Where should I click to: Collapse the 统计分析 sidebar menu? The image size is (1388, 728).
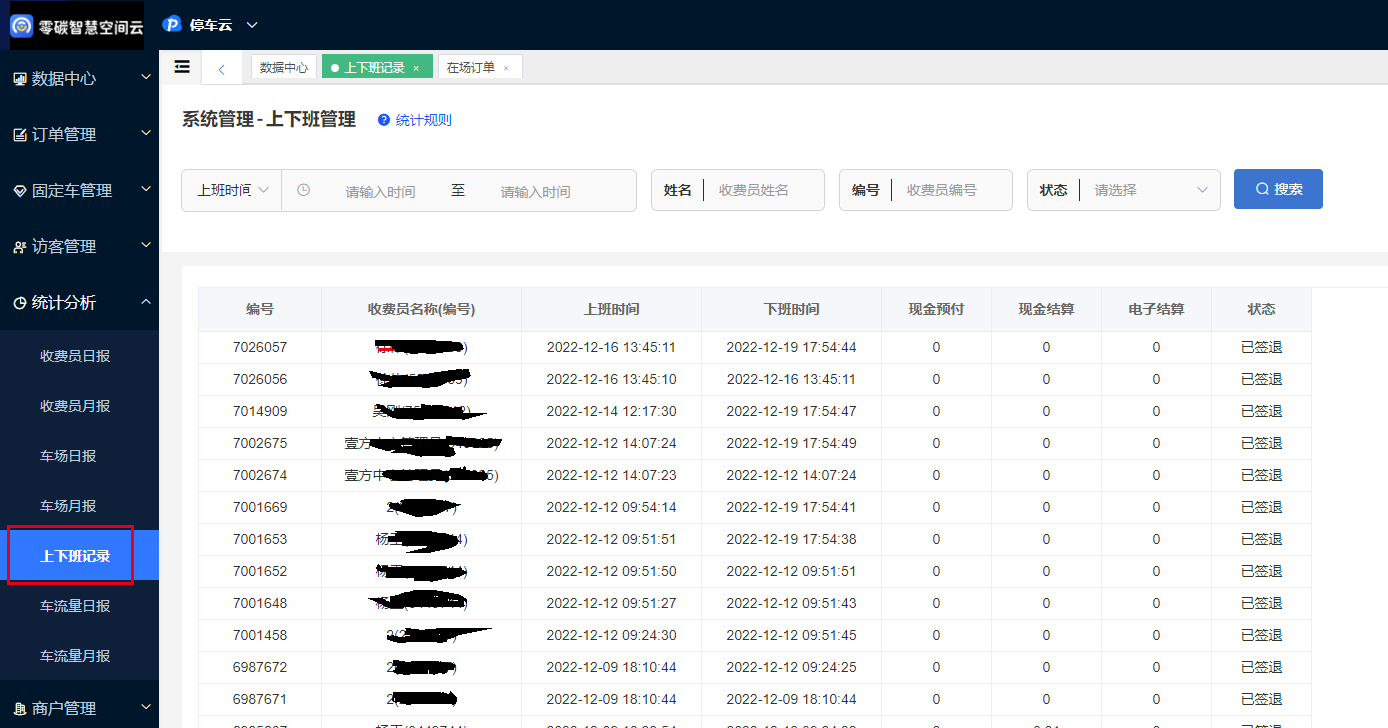tap(80, 302)
